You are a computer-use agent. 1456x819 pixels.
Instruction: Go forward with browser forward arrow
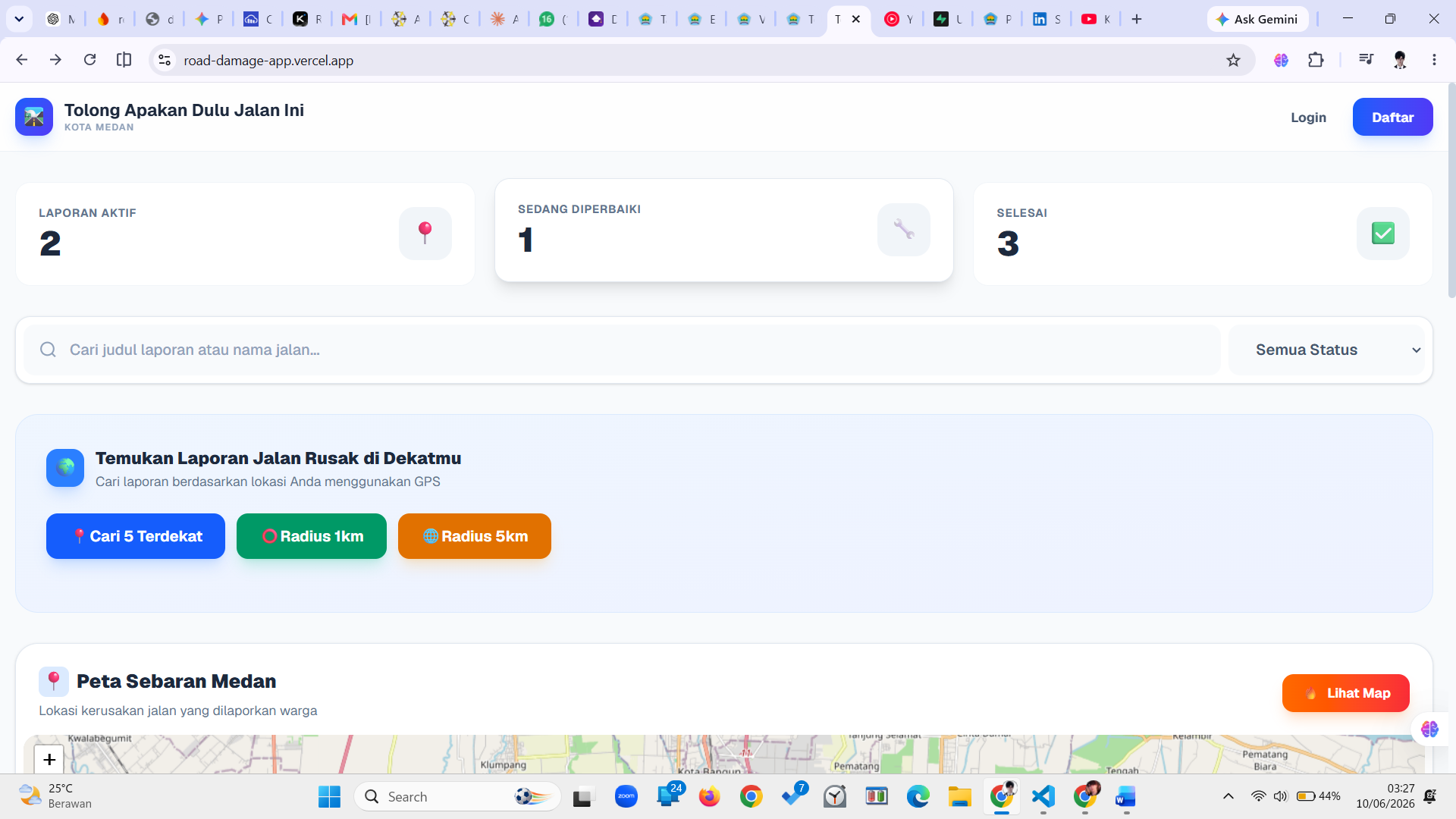[x=55, y=60]
